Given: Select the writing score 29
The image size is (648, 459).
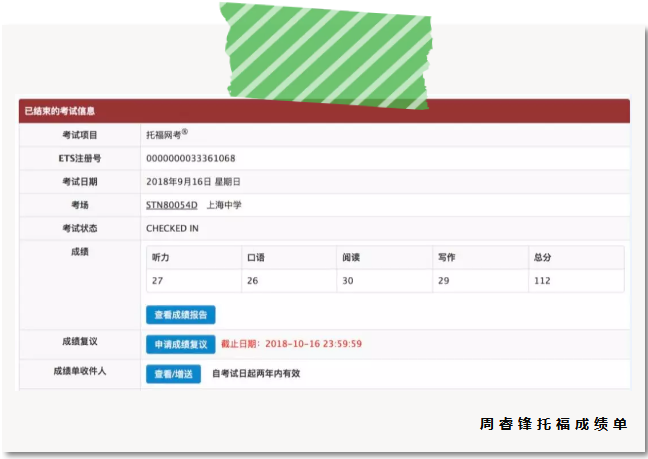Looking at the screenshot, I should (x=443, y=281).
